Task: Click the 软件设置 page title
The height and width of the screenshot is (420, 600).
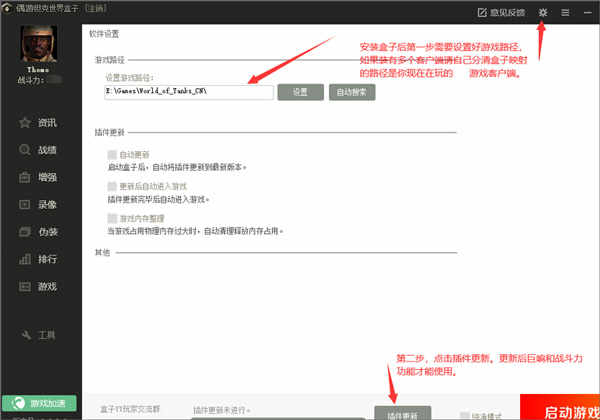Action: [104, 34]
